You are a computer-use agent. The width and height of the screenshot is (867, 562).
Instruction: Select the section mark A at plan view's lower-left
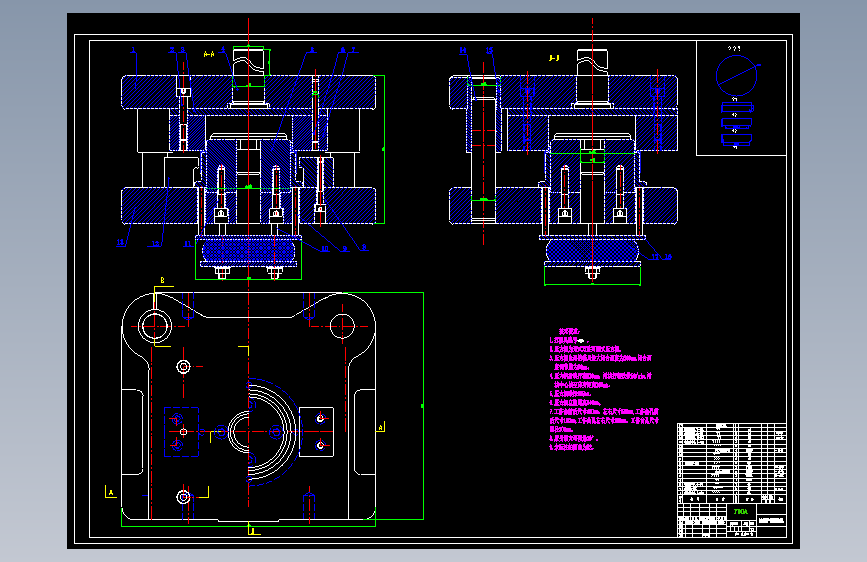(111, 492)
